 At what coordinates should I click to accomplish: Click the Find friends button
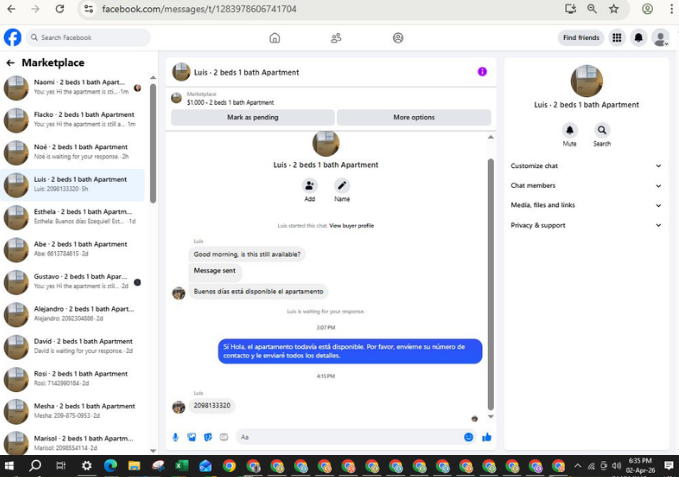[581, 38]
